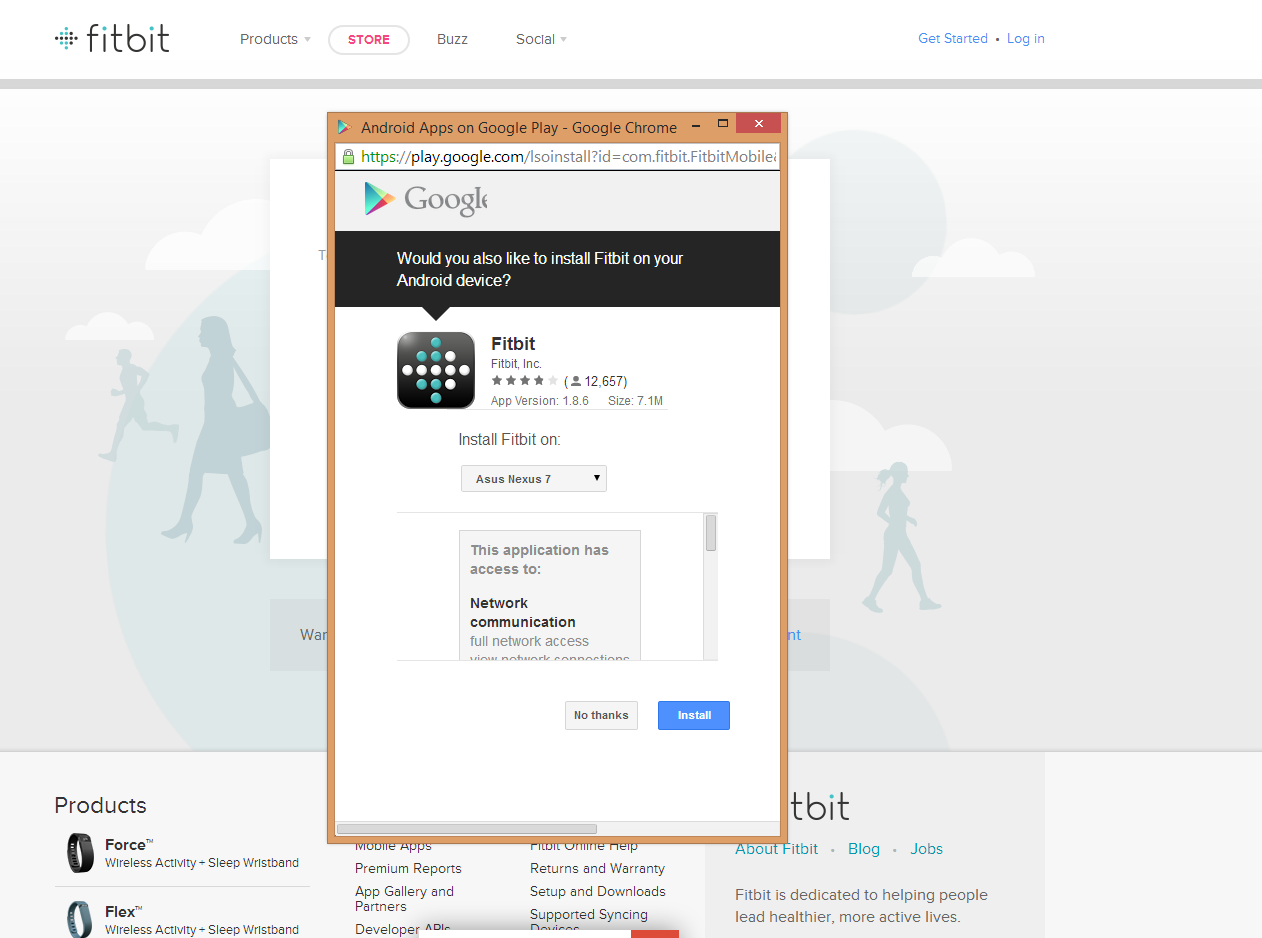This screenshot has width=1262, height=938.
Task: Click the popup address bar URL
Action: click(568, 156)
